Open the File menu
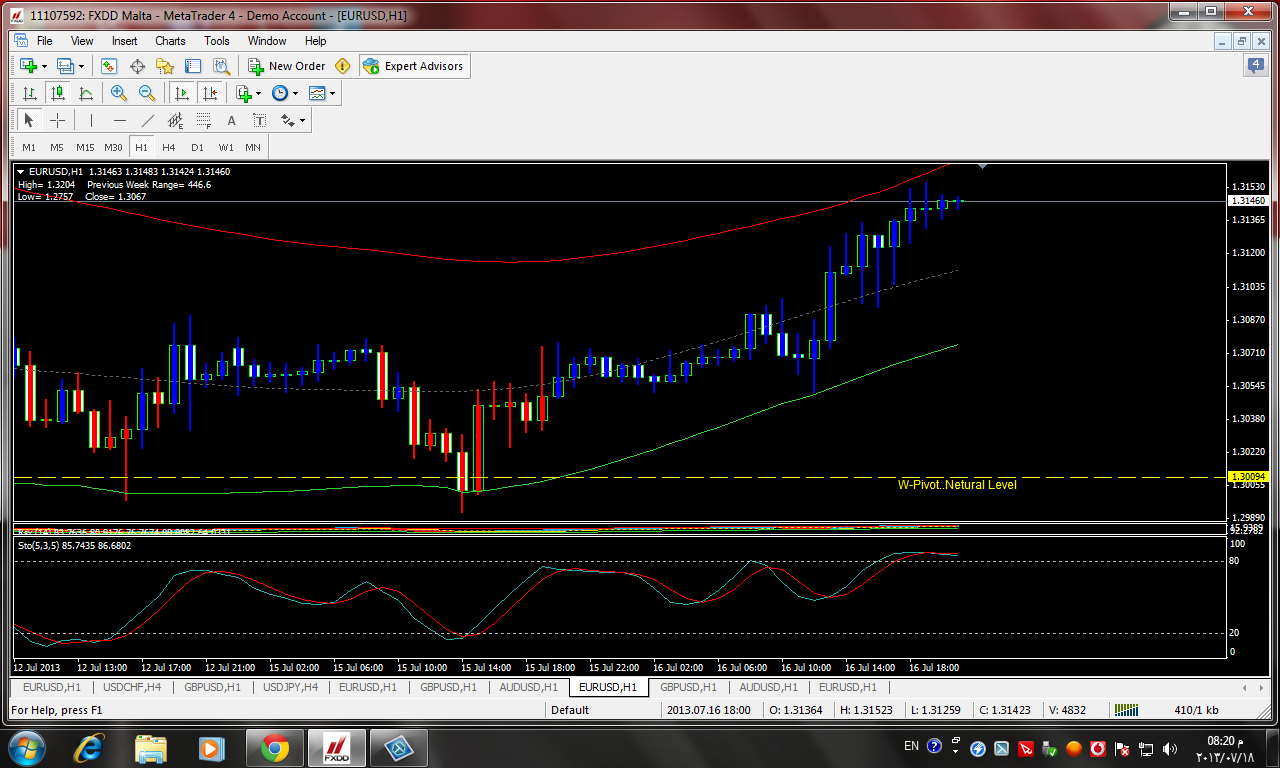 click(x=44, y=41)
